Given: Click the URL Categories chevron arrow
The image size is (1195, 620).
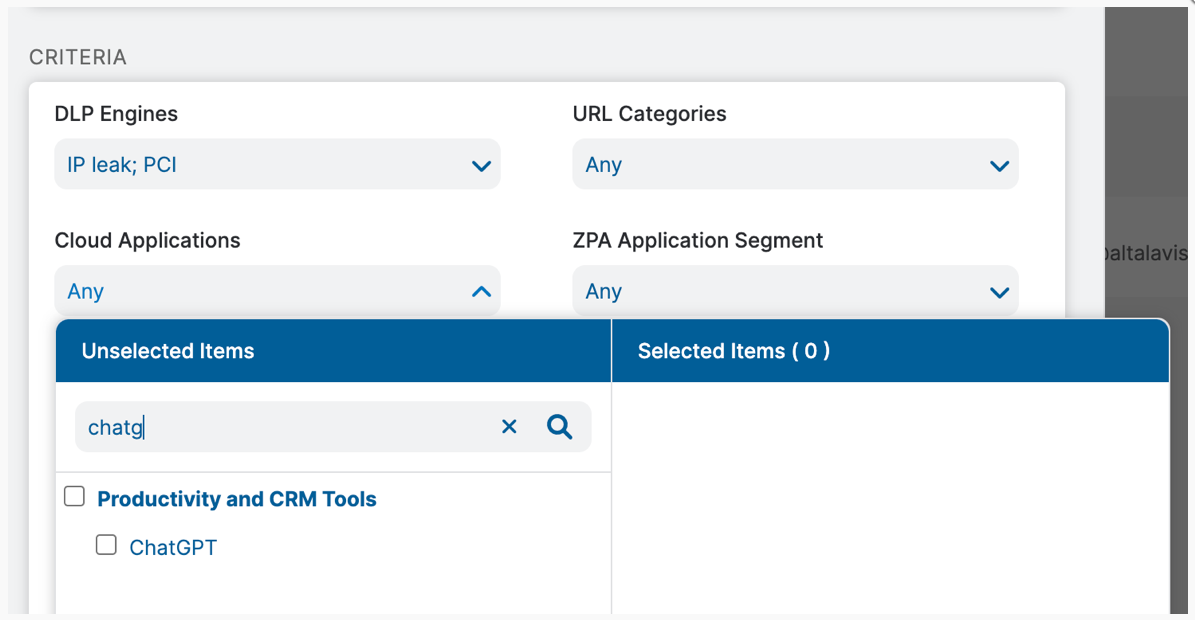Looking at the screenshot, I should pyautogui.click(x=999, y=166).
